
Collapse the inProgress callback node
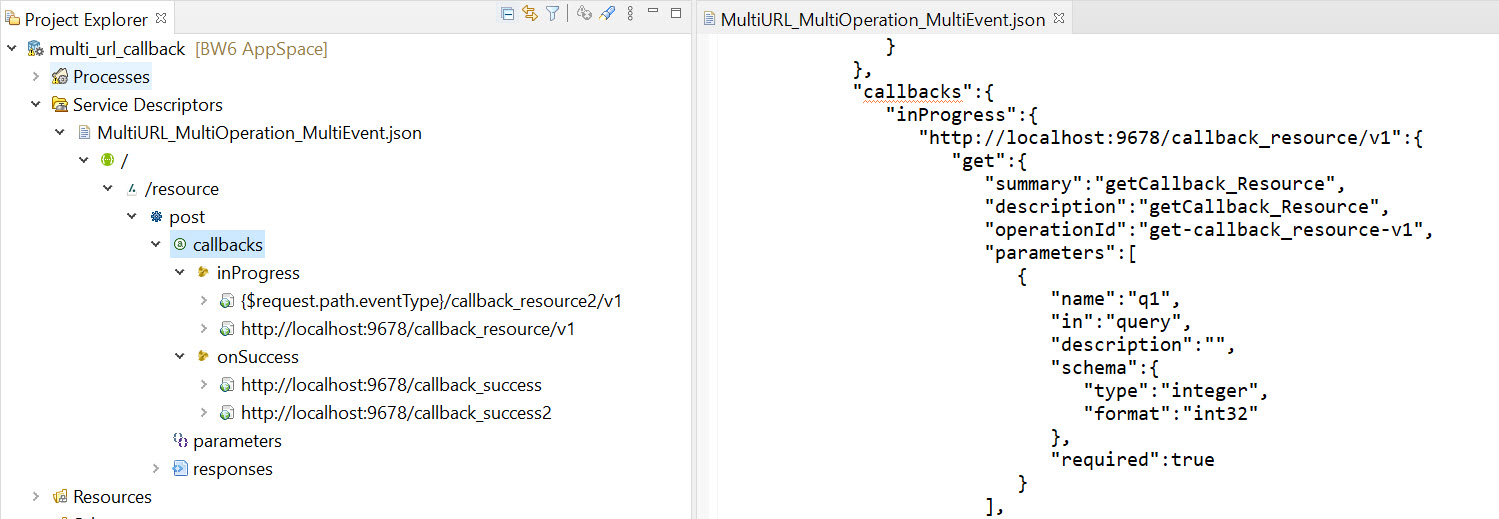coord(180,273)
